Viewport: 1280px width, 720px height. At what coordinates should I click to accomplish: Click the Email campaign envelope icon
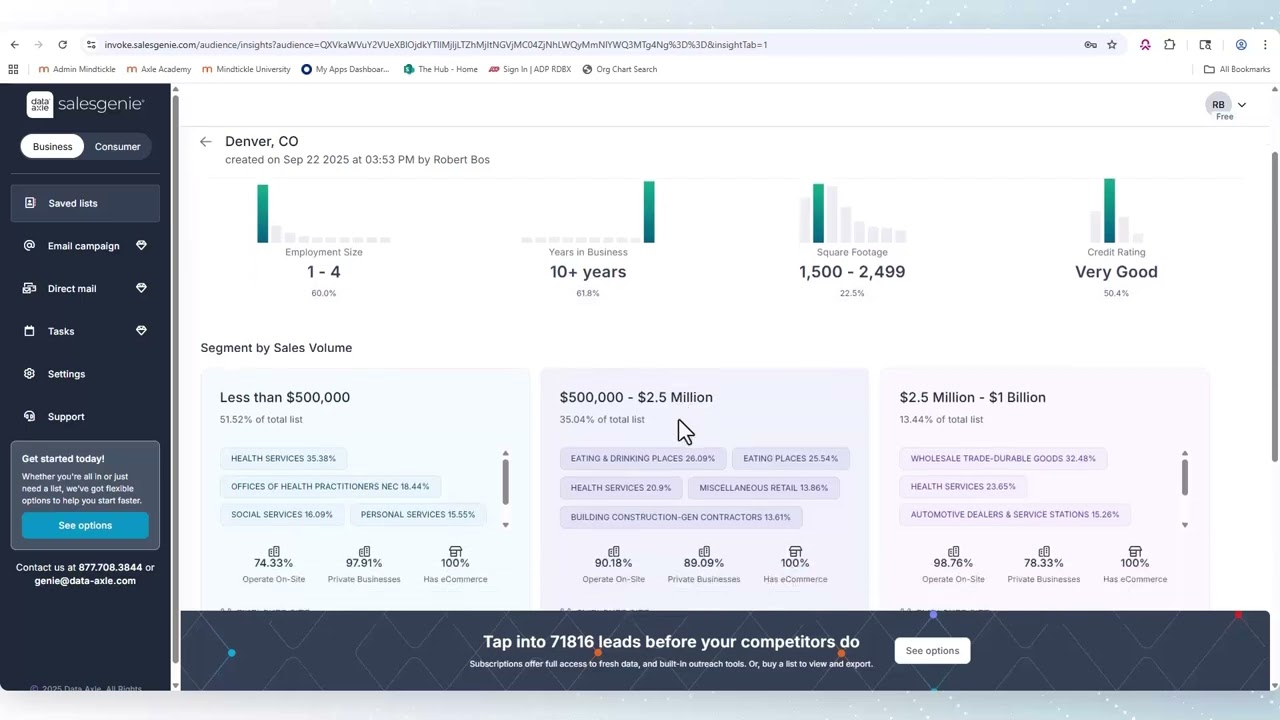point(29,246)
